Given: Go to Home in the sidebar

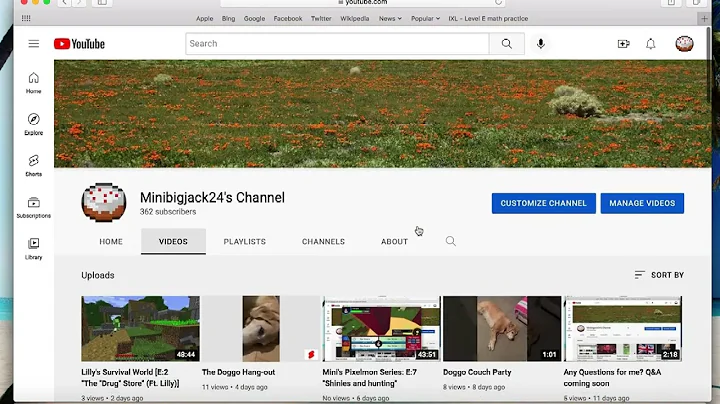Looking at the screenshot, I should 34,83.
